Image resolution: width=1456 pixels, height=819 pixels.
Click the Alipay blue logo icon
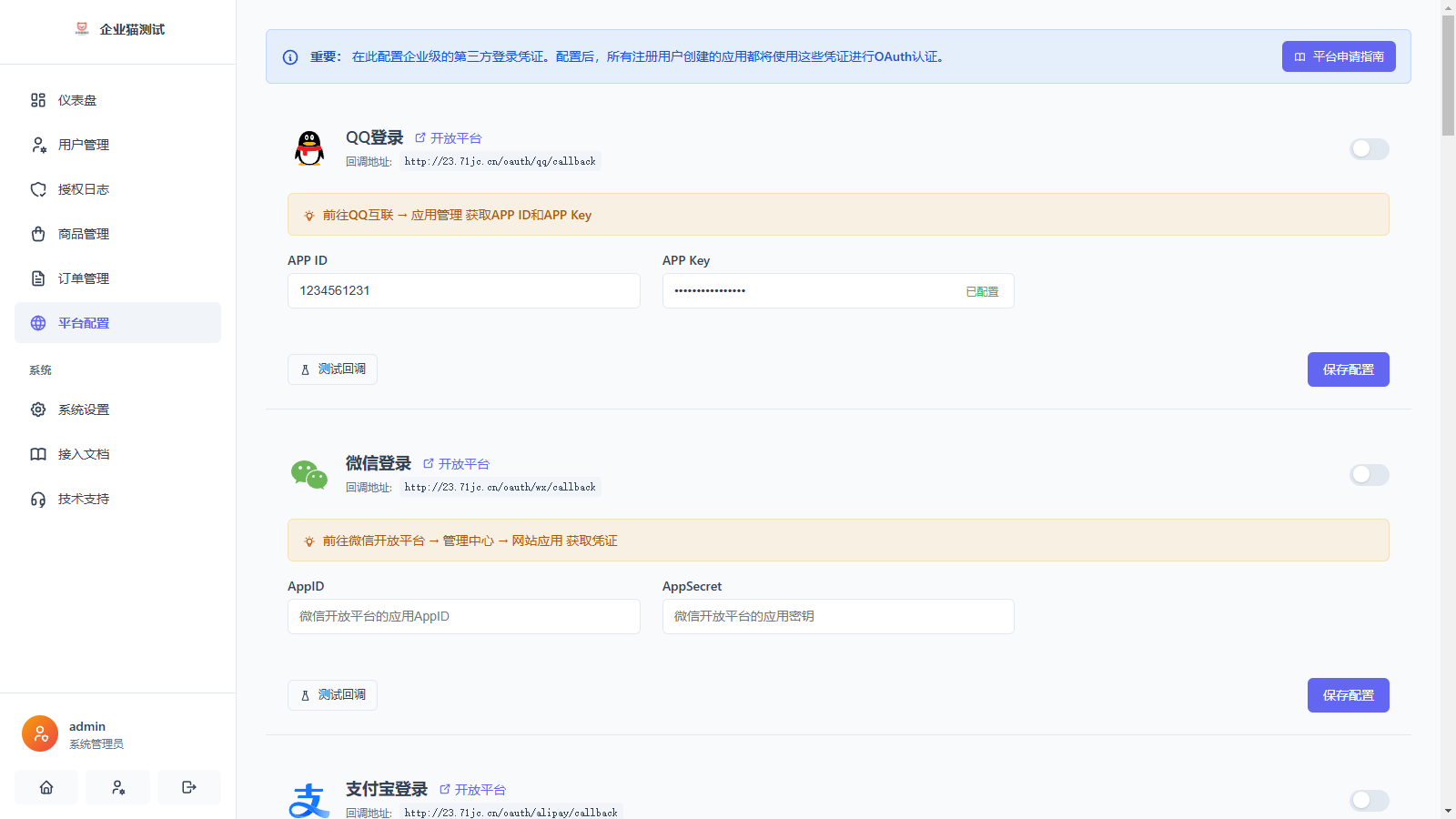(x=309, y=800)
